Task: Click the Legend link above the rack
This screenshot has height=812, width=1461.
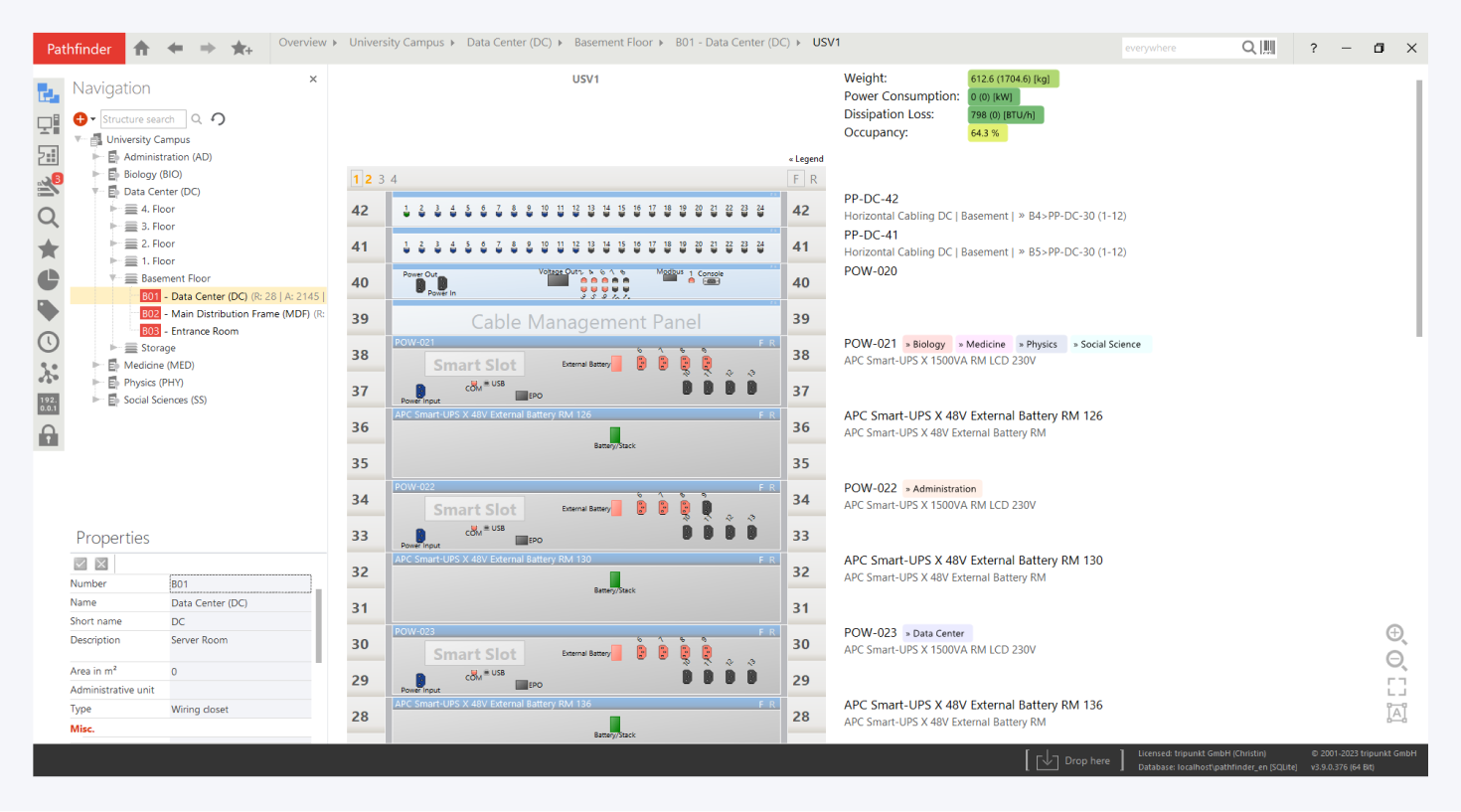Action: (x=807, y=159)
